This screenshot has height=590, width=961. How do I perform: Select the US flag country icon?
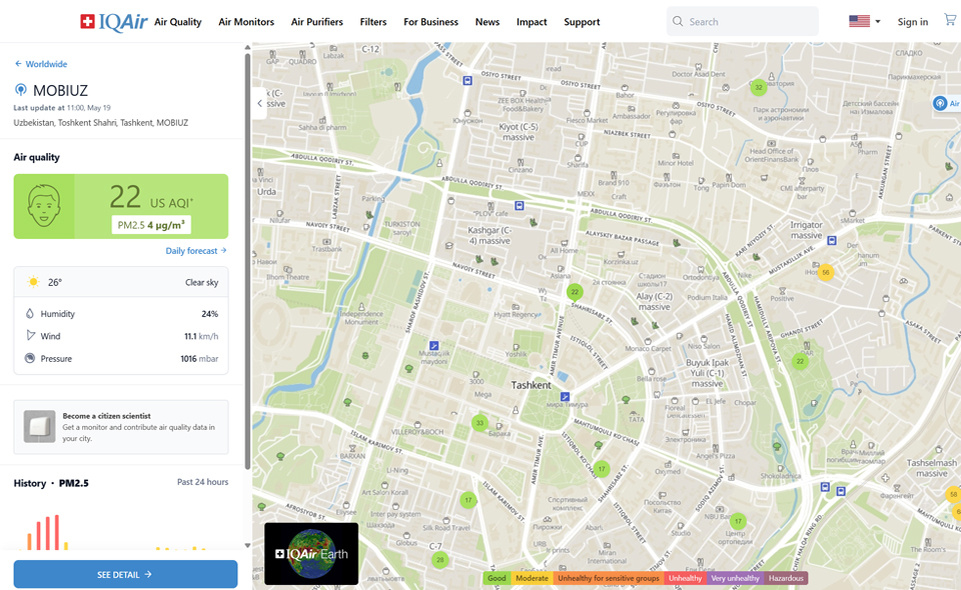pos(859,21)
